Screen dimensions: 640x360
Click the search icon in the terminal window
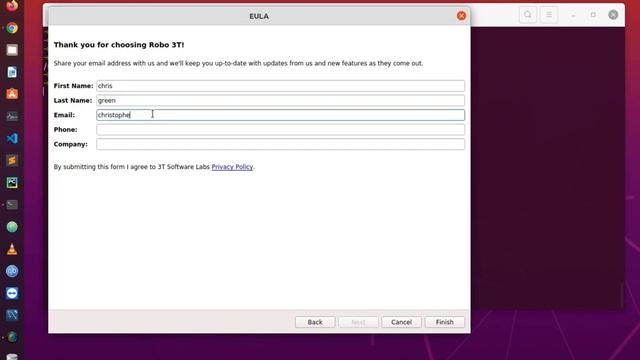[x=528, y=15]
